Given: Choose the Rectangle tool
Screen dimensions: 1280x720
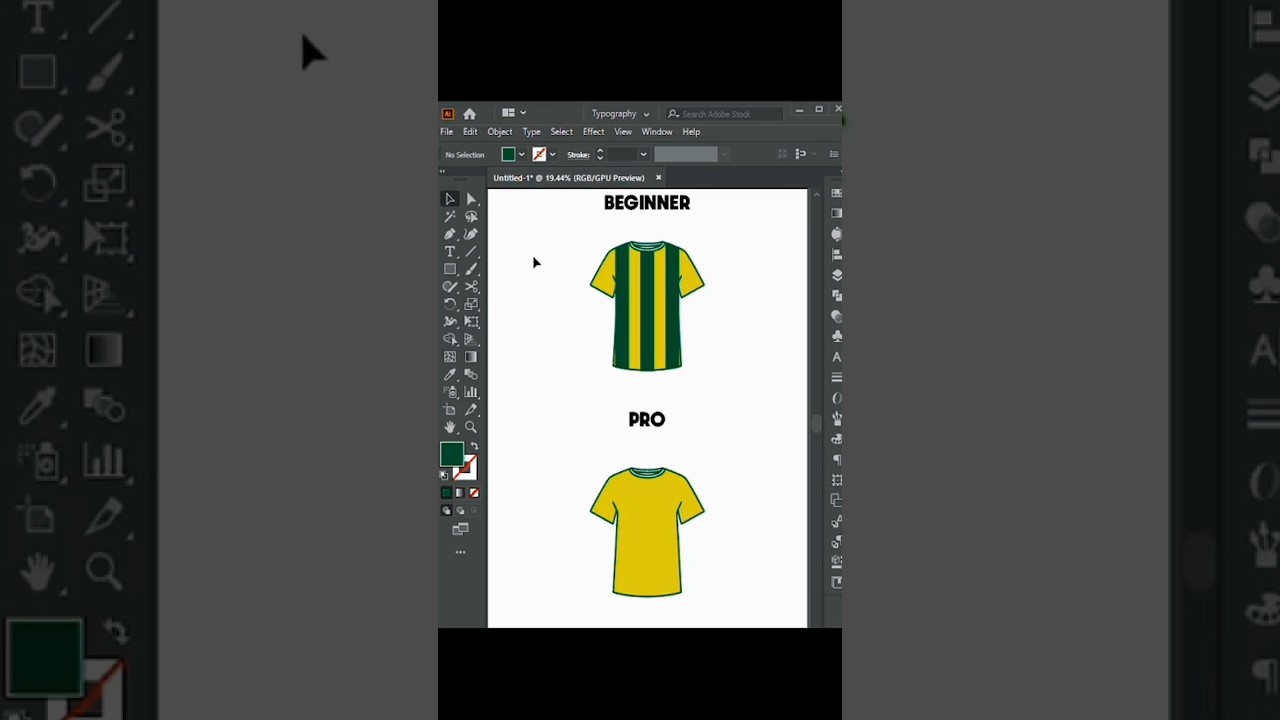Looking at the screenshot, I should pyautogui.click(x=450, y=269).
